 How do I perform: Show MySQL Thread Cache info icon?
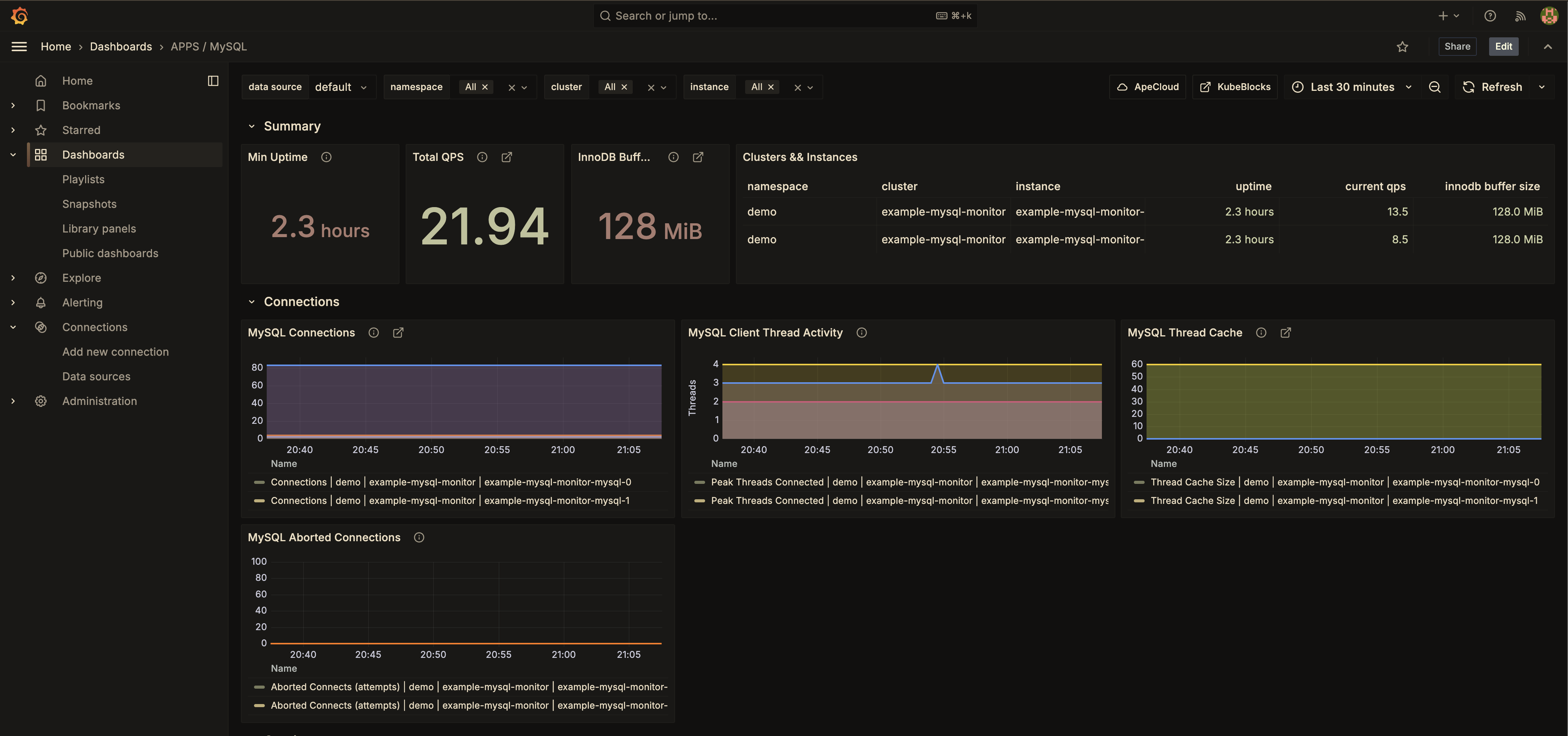pyautogui.click(x=1261, y=332)
